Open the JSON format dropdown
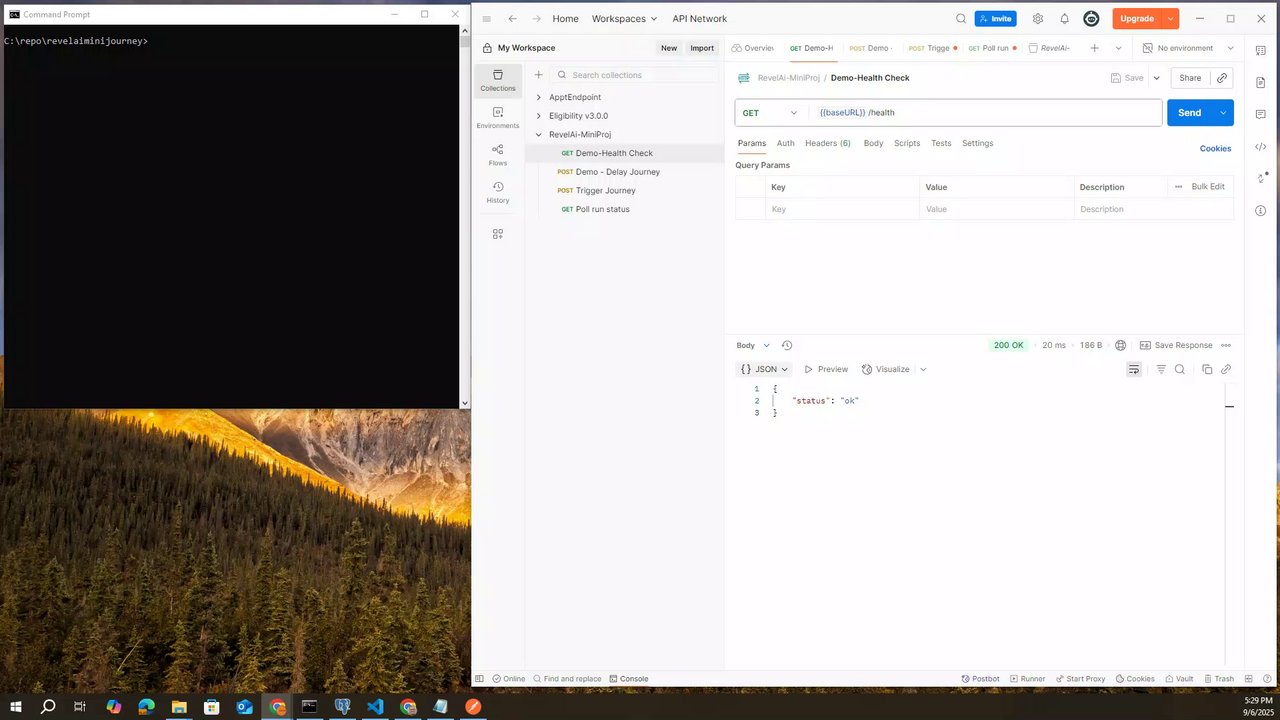Viewport: 1280px width, 720px height. 765,369
